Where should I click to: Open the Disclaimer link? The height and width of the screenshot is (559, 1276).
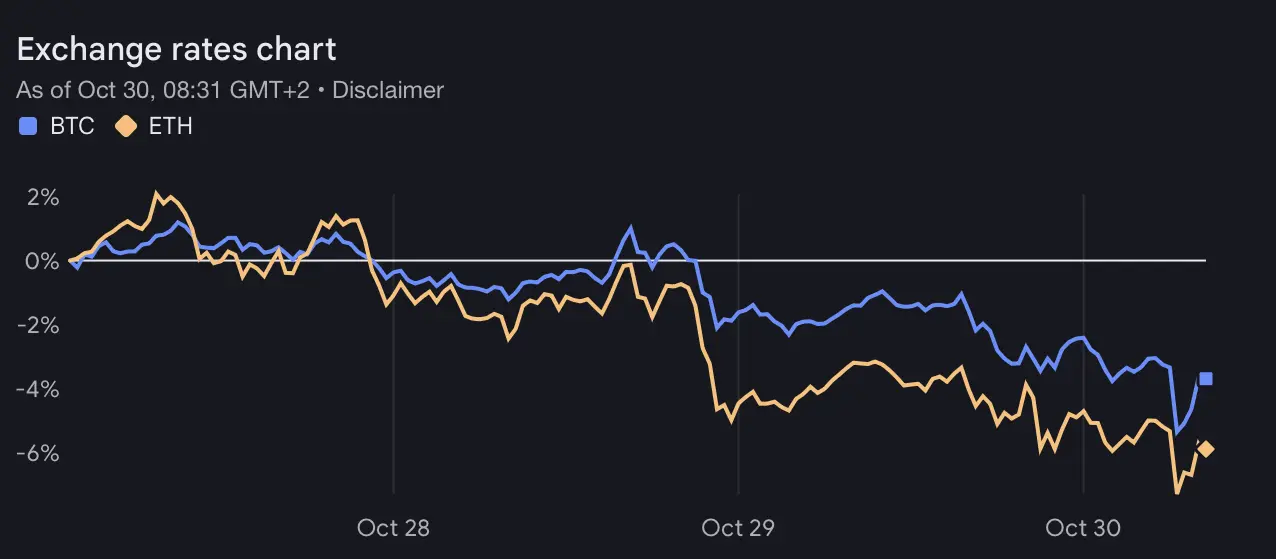[388, 90]
